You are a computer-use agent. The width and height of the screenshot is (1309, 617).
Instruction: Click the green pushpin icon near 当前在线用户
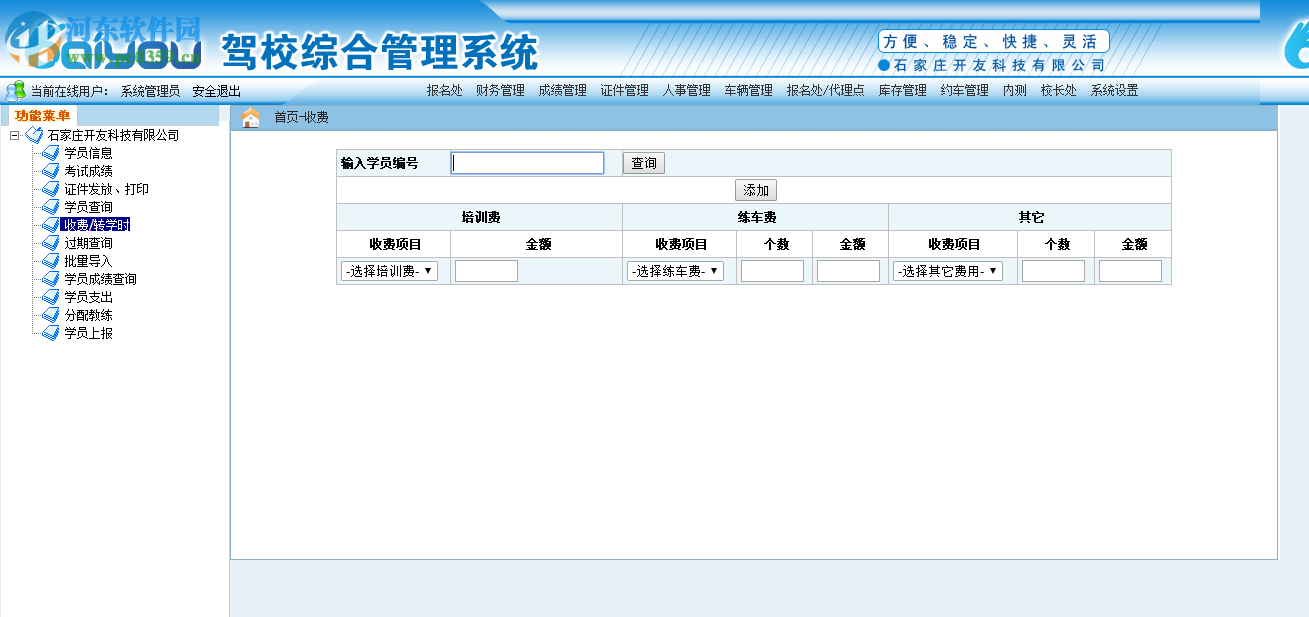pyautogui.click(x=14, y=89)
